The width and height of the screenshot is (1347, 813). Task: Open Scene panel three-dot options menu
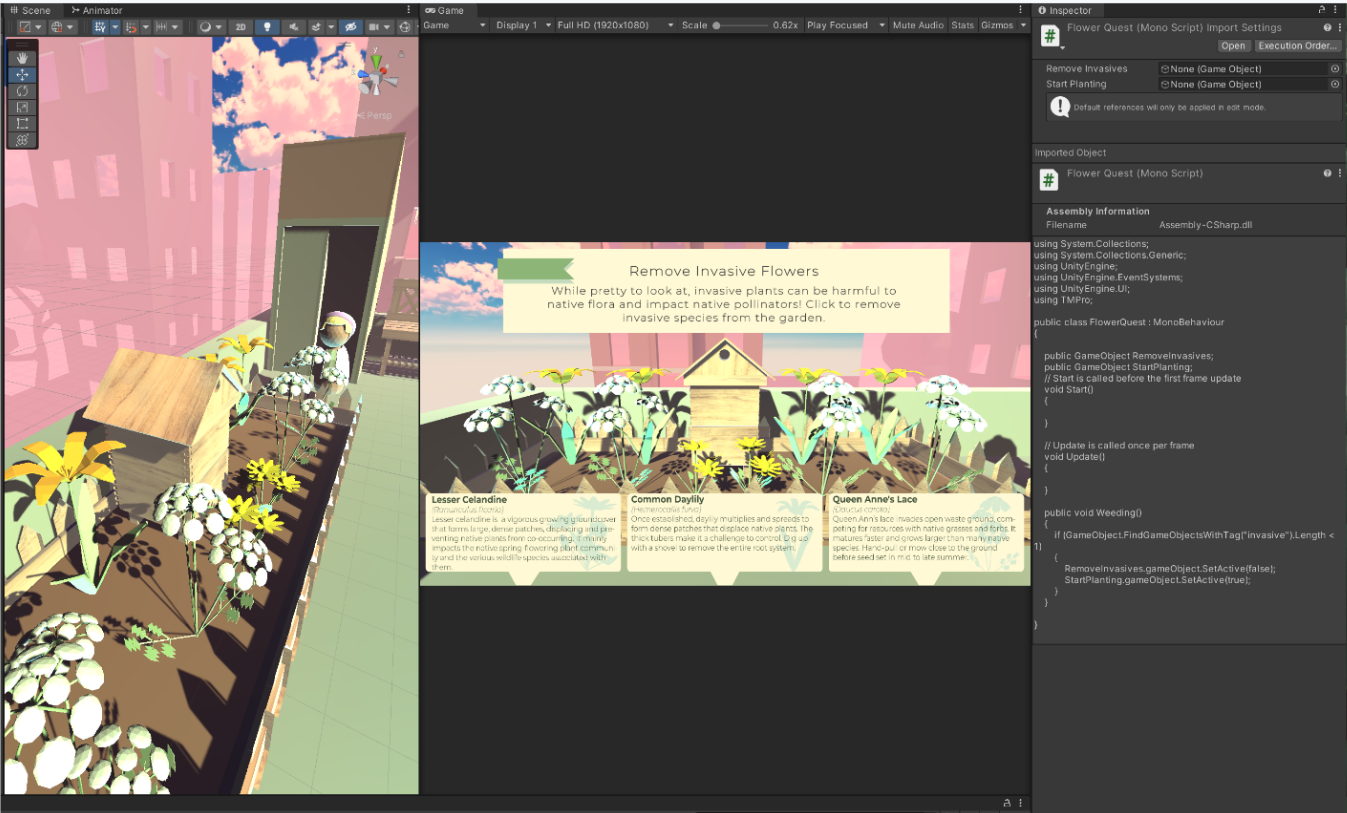408,10
